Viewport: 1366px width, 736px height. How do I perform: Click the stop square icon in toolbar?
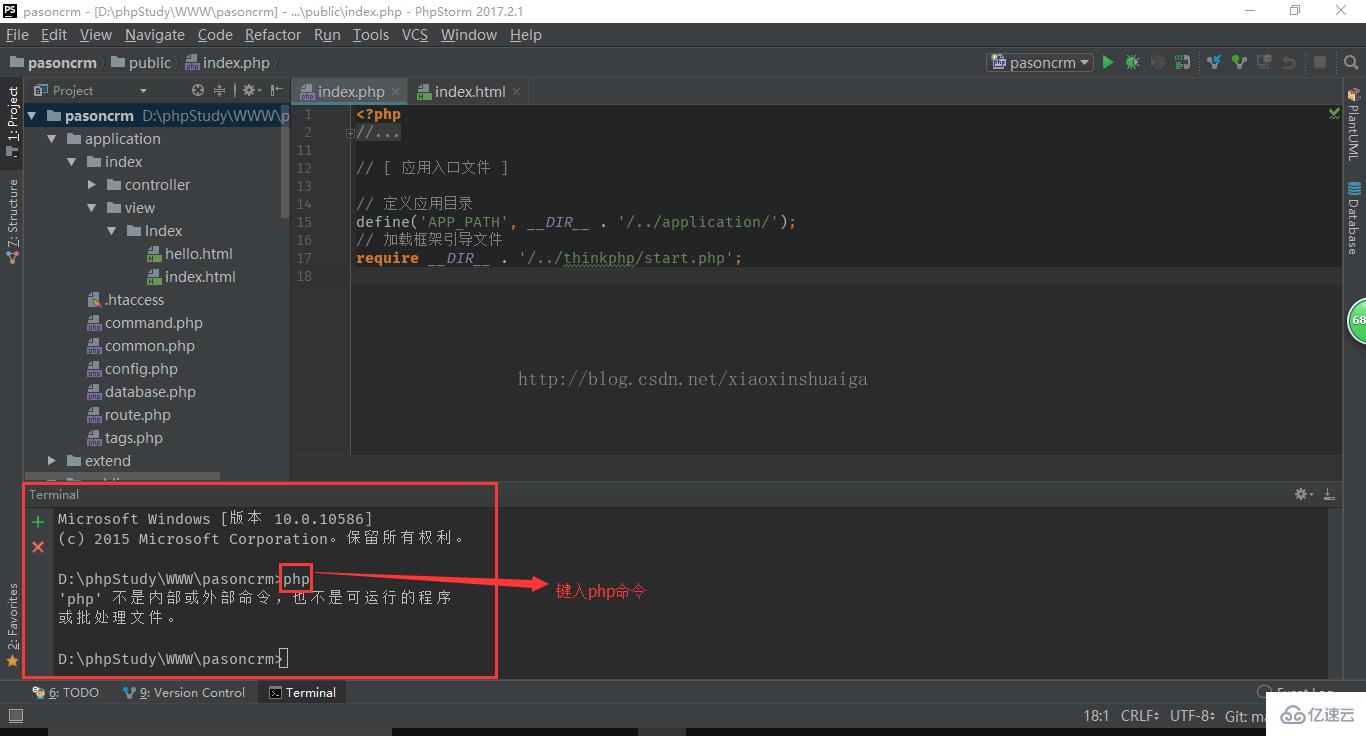coord(1320,62)
